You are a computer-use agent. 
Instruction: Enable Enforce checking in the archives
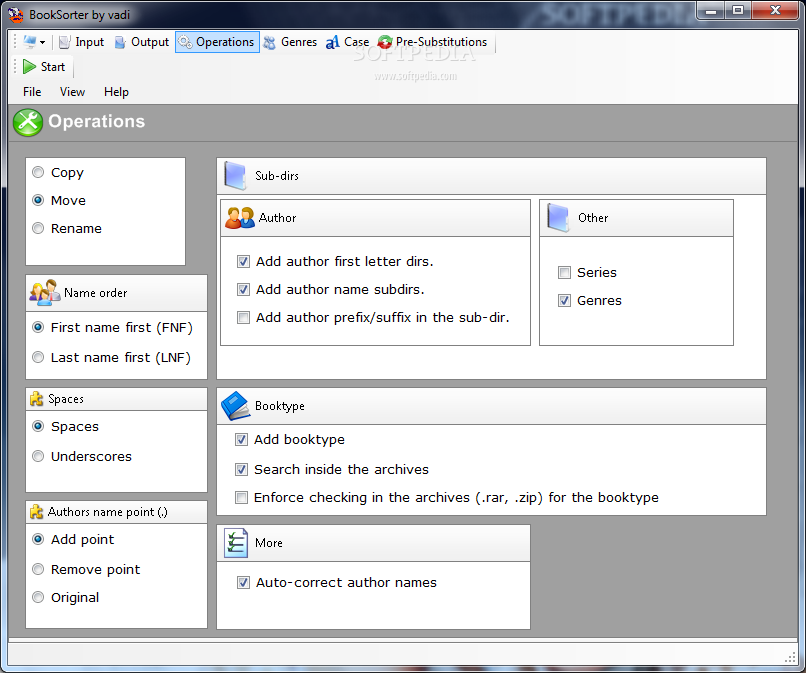pyautogui.click(x=241, y=498)
